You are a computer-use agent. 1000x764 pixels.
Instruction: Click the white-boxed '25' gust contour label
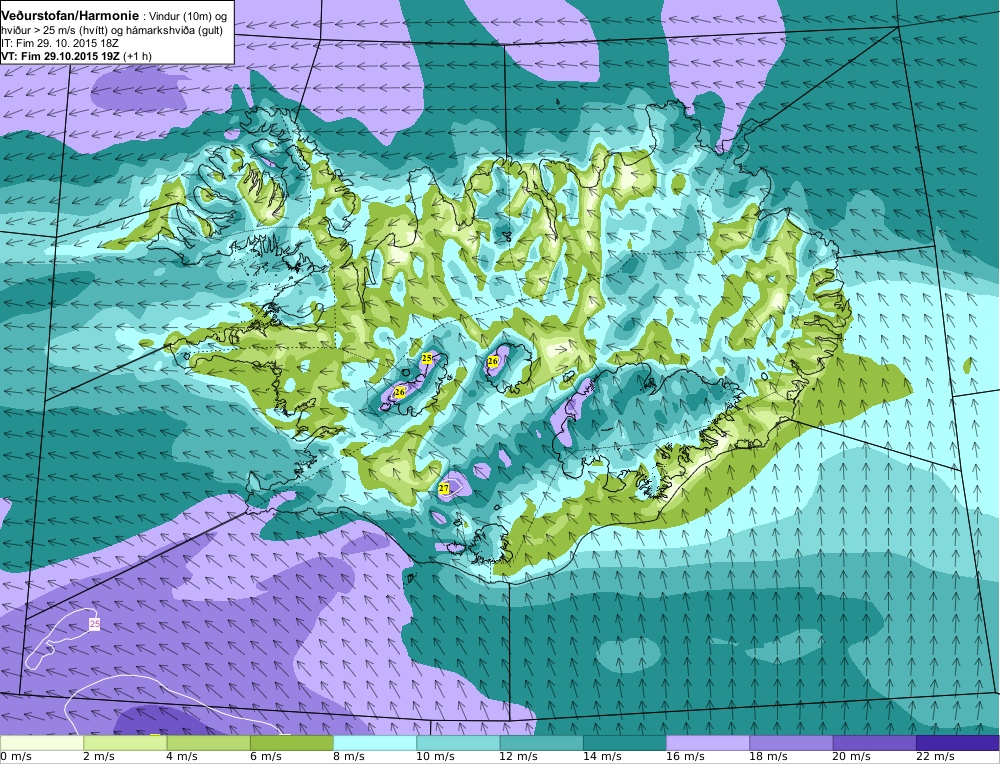[x=94, y=624]
